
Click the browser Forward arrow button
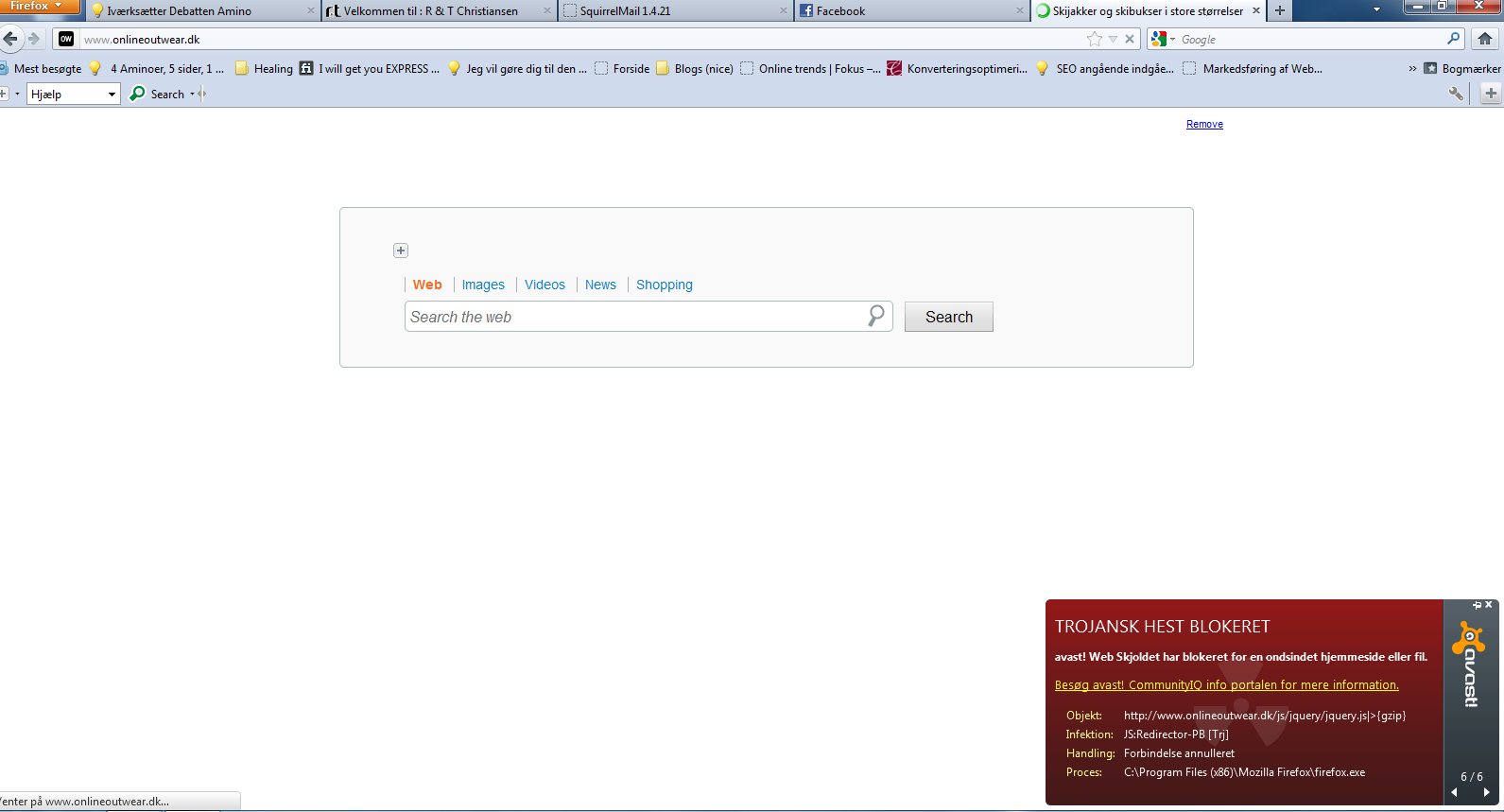coord(34,39)
